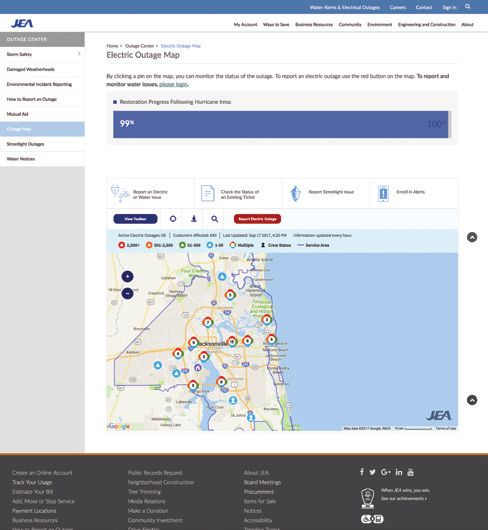Click the accessibility icons in footer
The image size is (488, 530).
click(x=372, y=519)
